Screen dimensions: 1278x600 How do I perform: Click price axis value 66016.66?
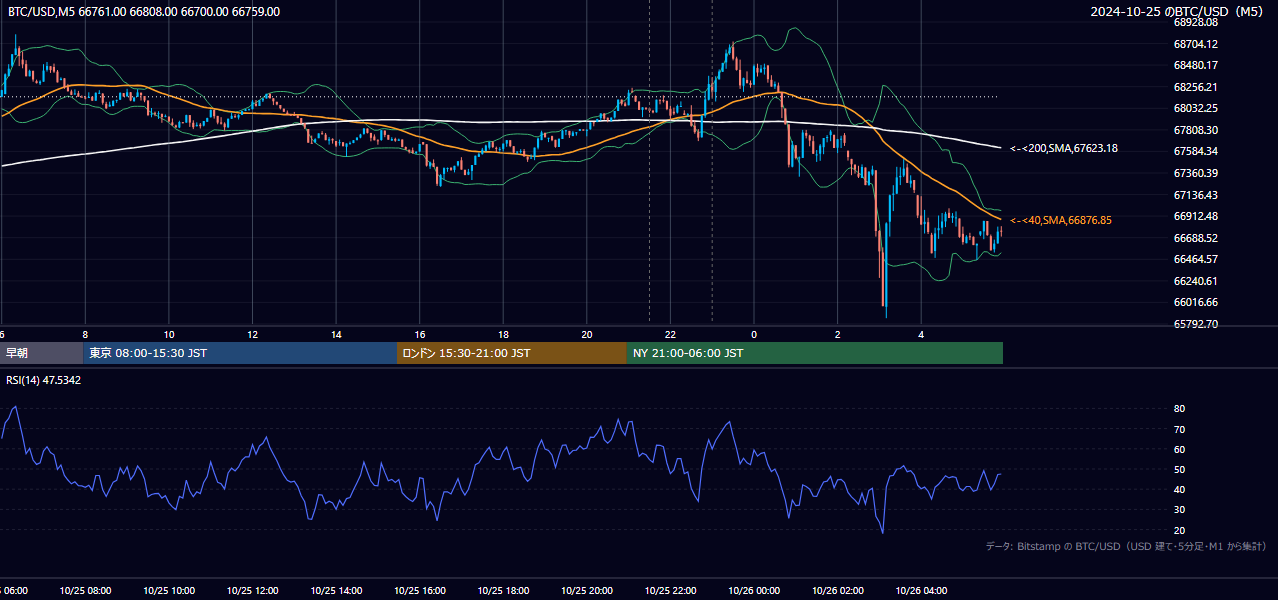point(1196,302)
